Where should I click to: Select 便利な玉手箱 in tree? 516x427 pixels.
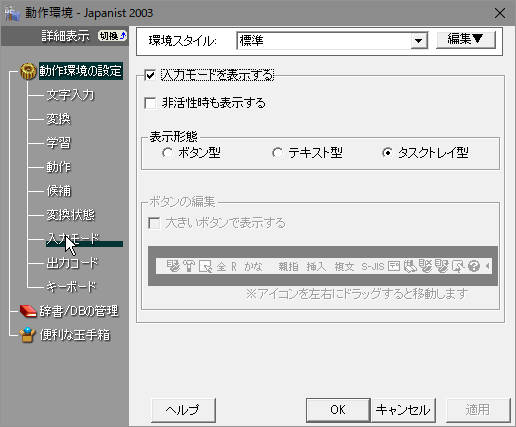[75, 335]
